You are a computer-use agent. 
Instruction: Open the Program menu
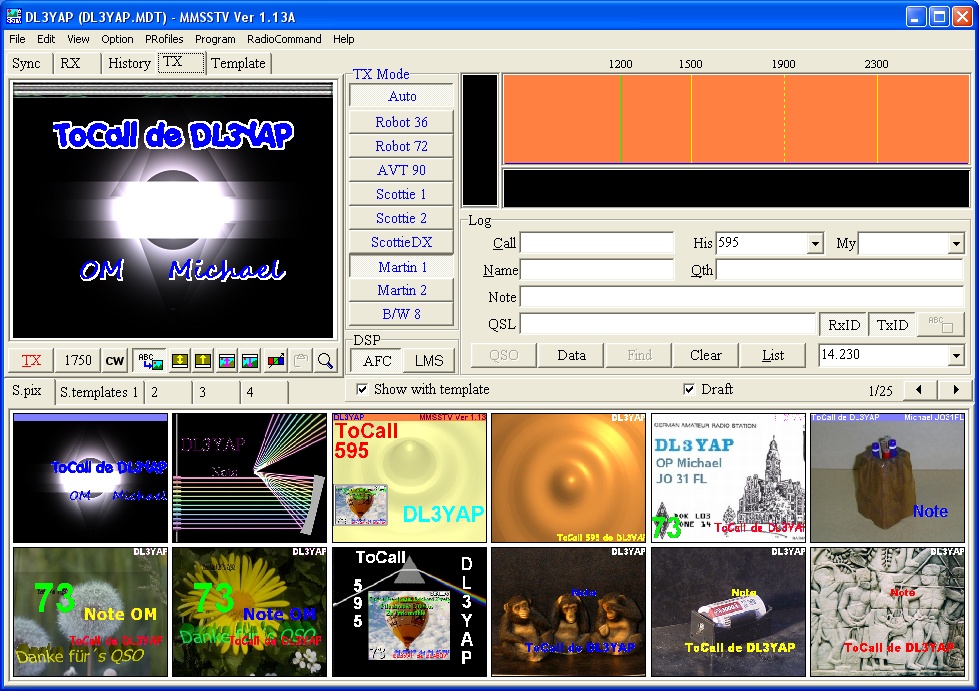click(x=215, y=39)
